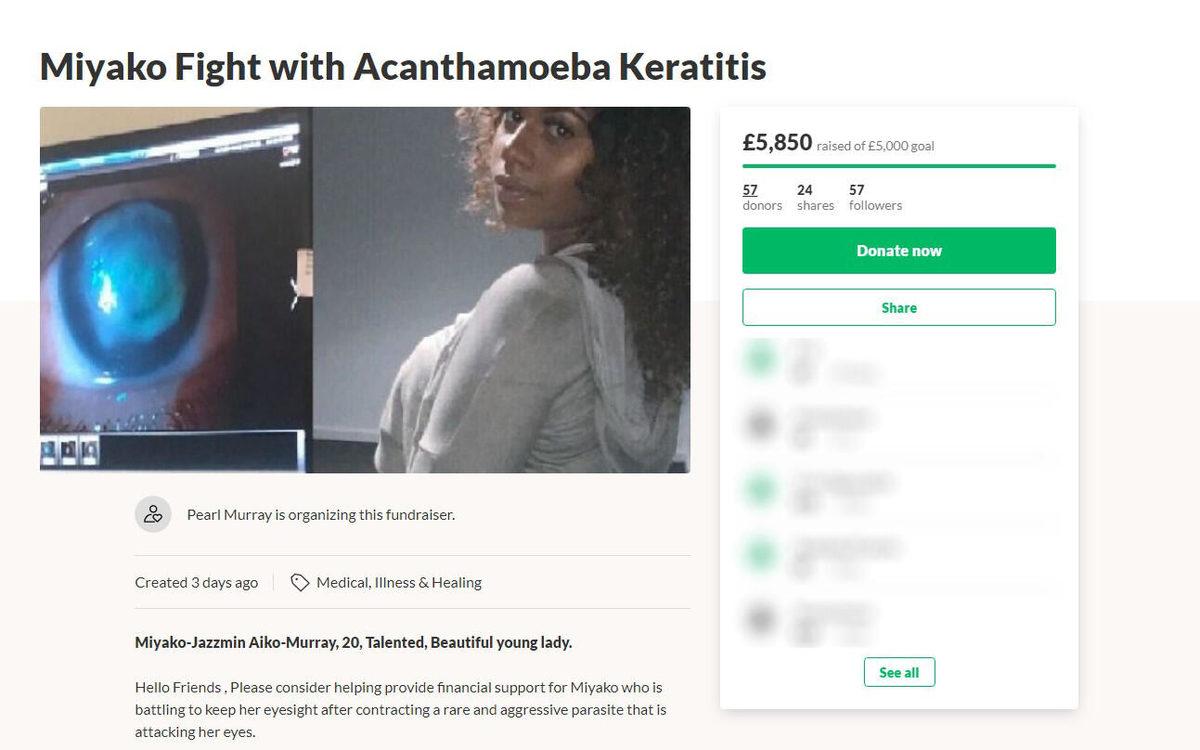Click the topmost donor avatar in the list
Image resolution: width=1200 pixels, height=750 pixels.
[x=761, y=358]
